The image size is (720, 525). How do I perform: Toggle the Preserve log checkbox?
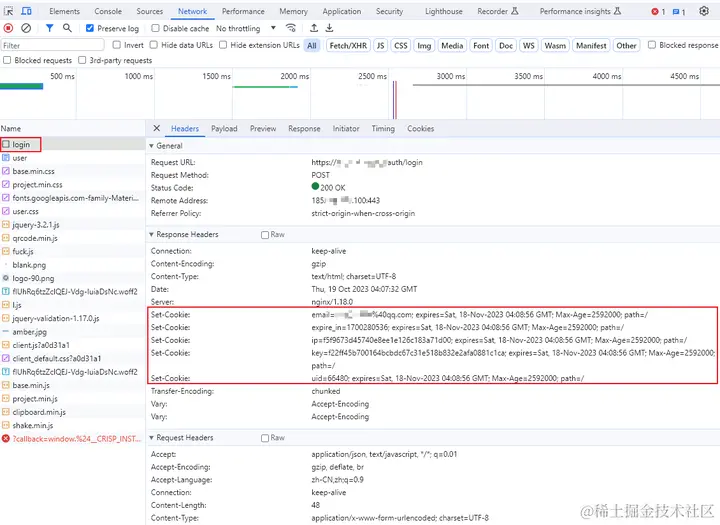click(90, 28)
